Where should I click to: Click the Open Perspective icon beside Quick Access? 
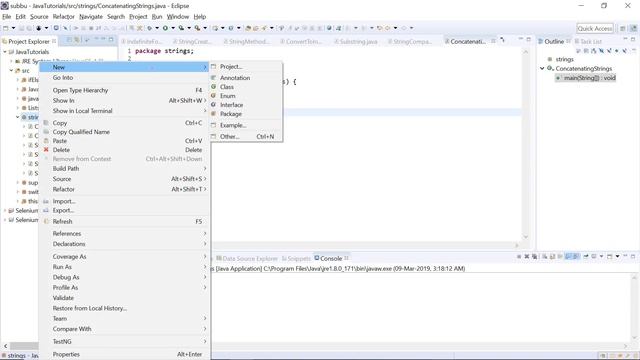pyautogui.click(x=623, y=28)
